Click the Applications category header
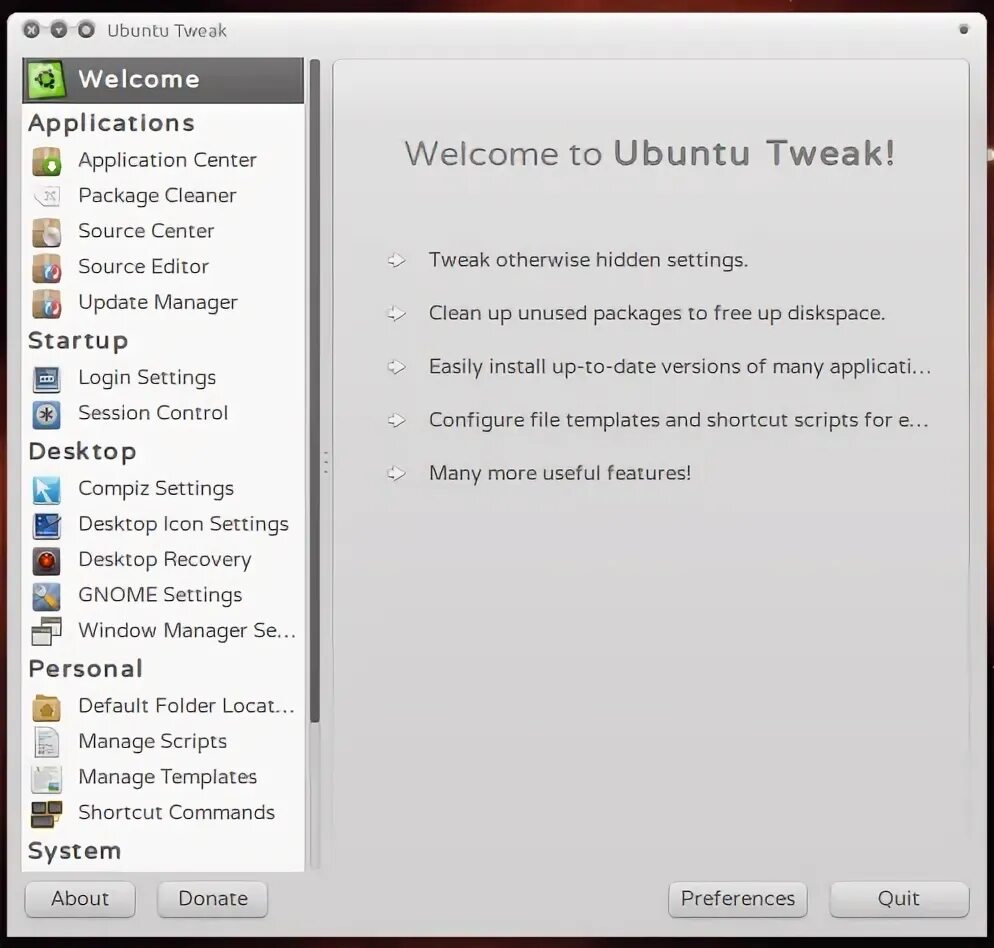 [x=111, y=123]
